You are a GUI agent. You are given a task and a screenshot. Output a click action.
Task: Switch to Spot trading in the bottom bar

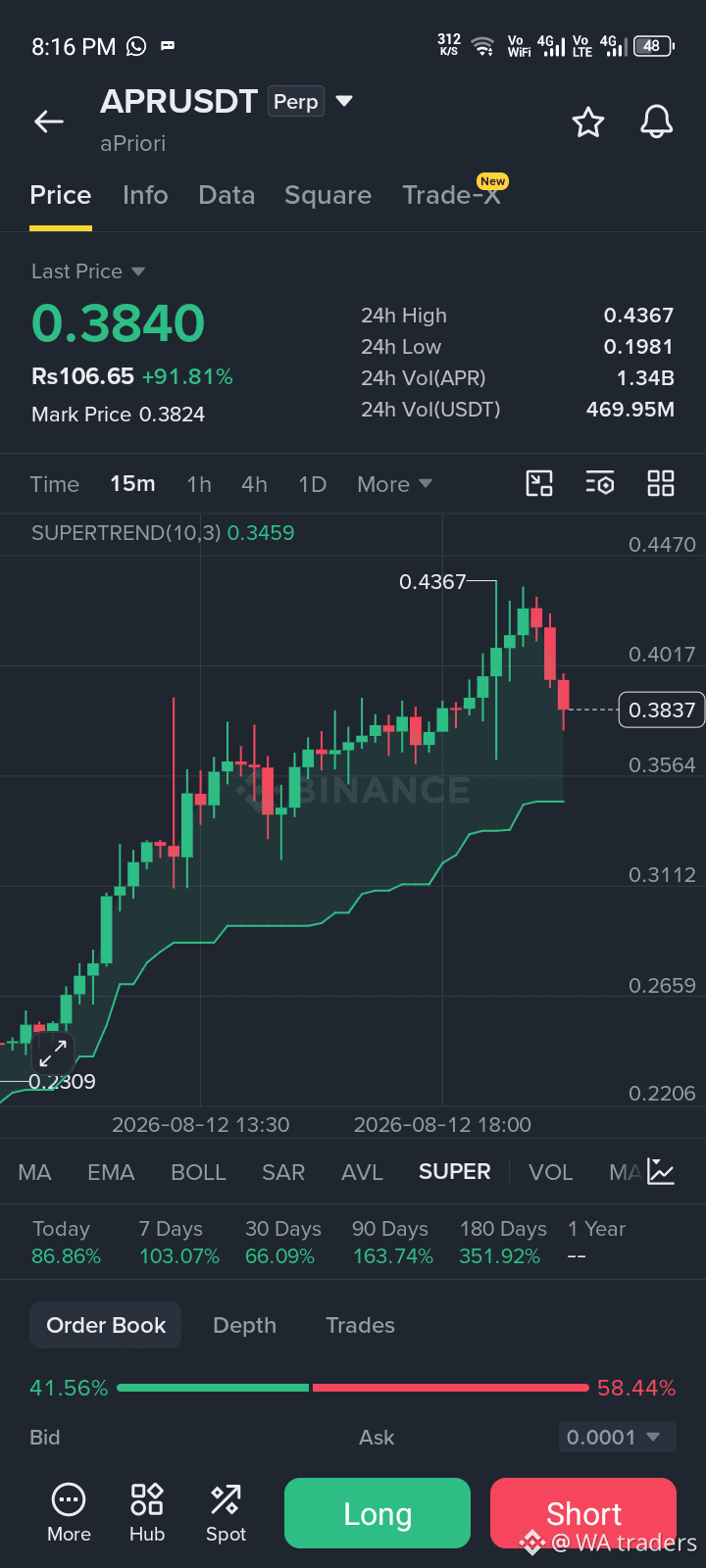pos(226,1513)
